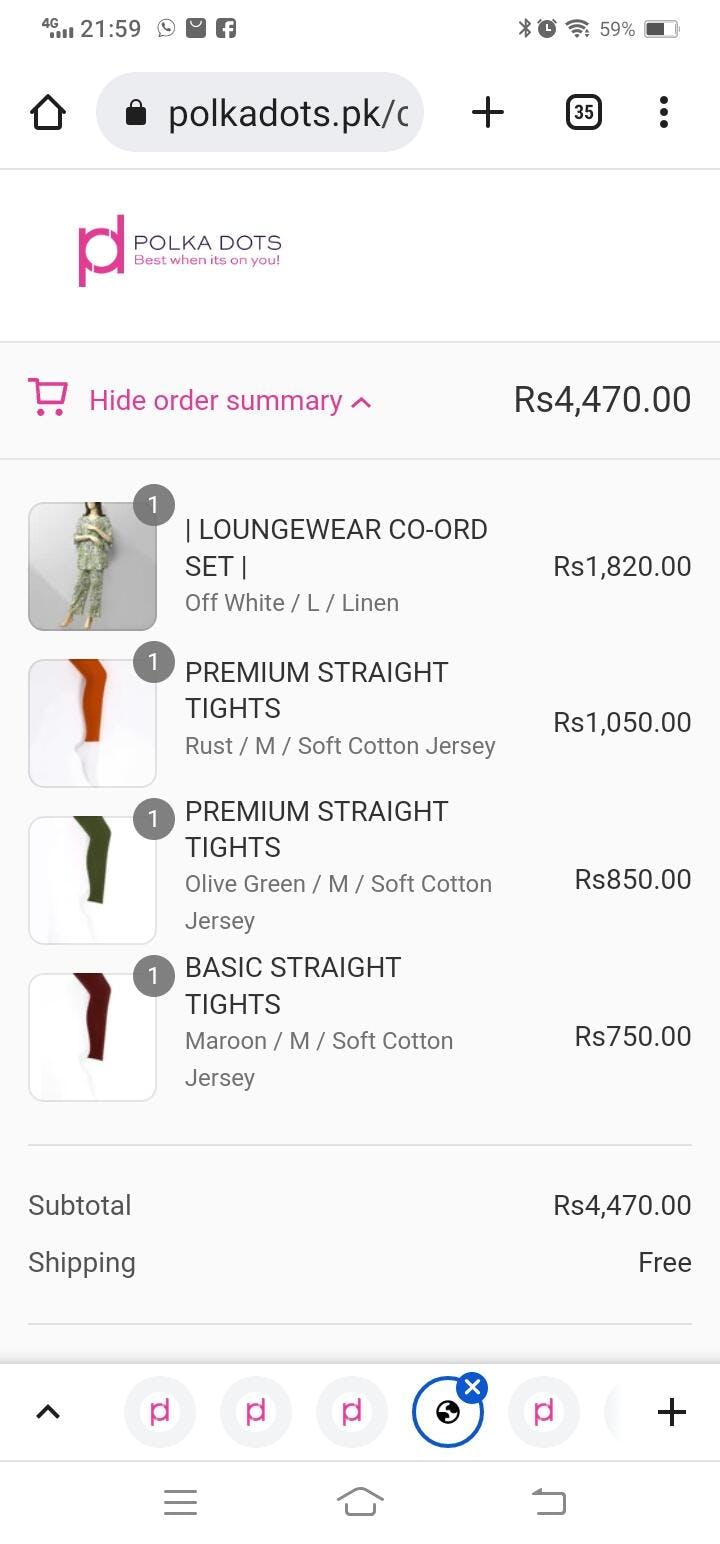Open Maroon Basic Straight Tights thumbnail
The image size is (720, 1544).
coord(93,1037)
